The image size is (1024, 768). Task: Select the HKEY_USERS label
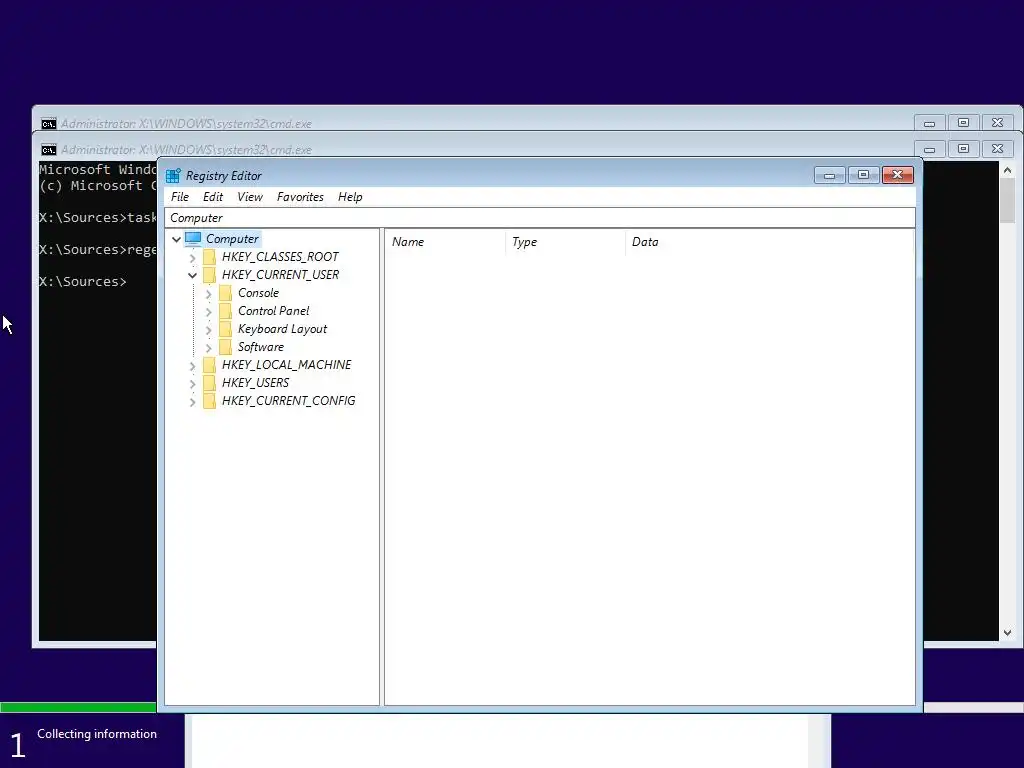(x=255, y=383)
